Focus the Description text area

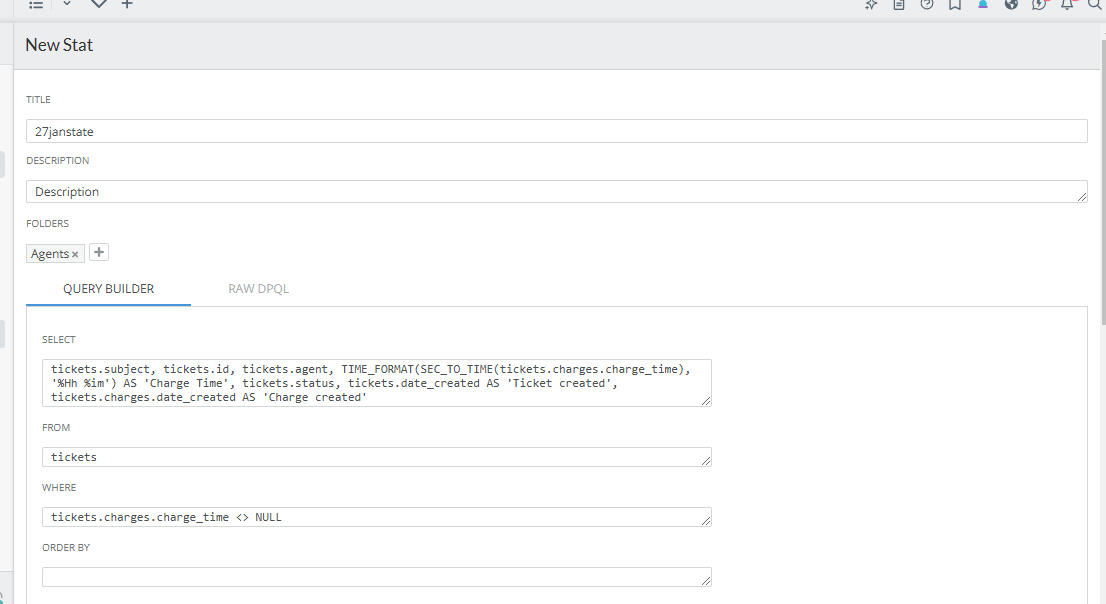556,191
